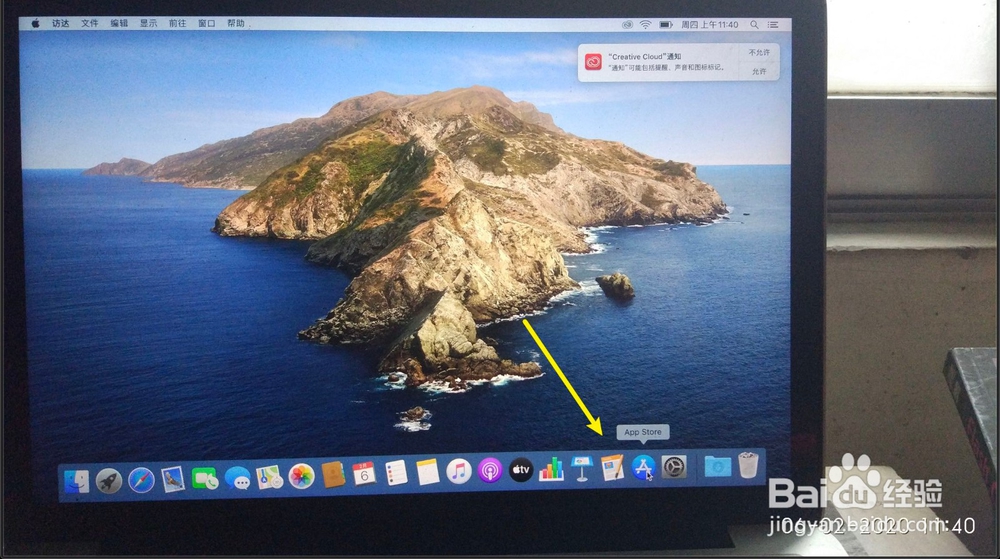Open the Mail stamp icon in Dock
The width and height of the screenshot is (1000, 559).
pos(173,479)
